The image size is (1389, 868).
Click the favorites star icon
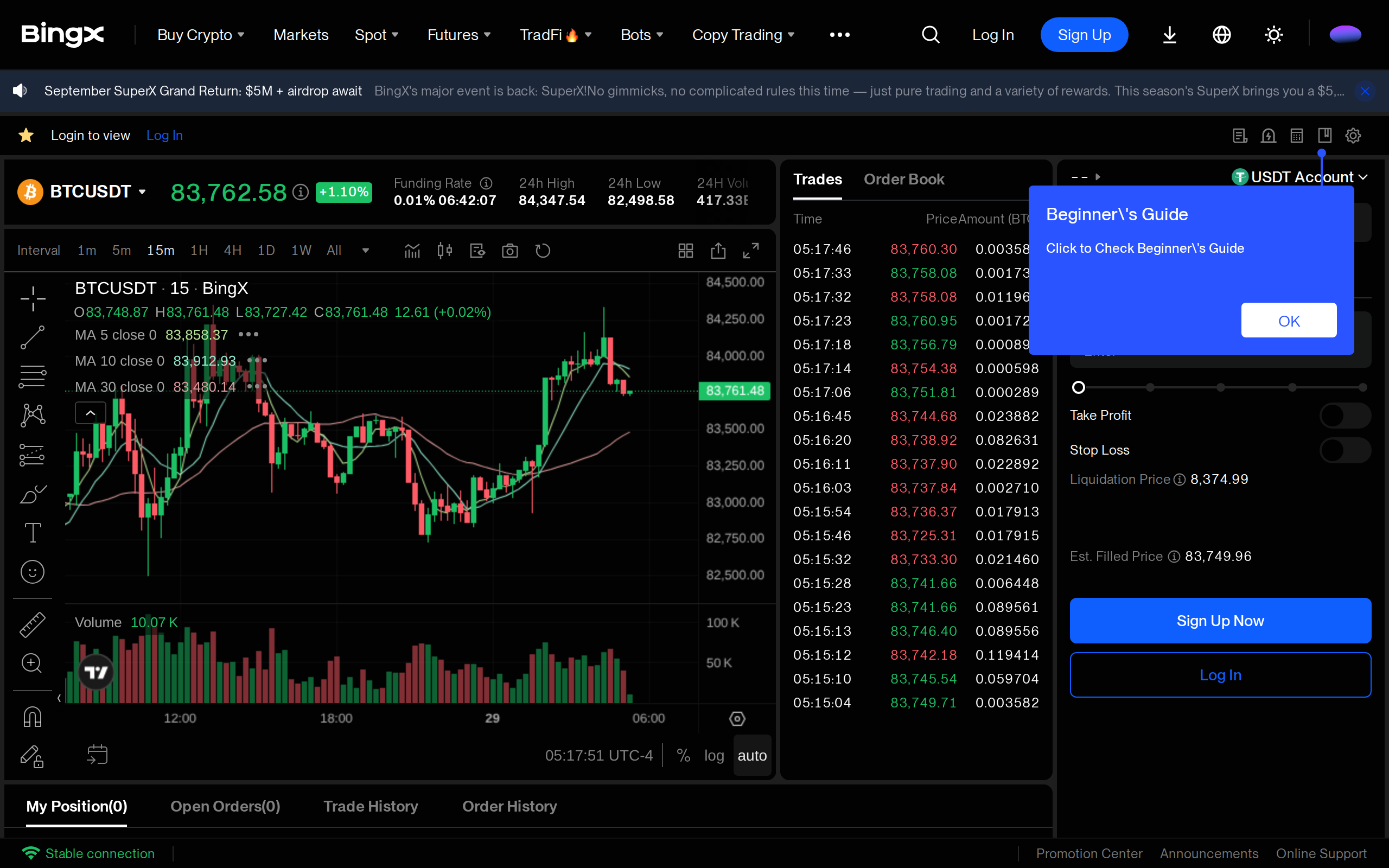coord(26,136)
